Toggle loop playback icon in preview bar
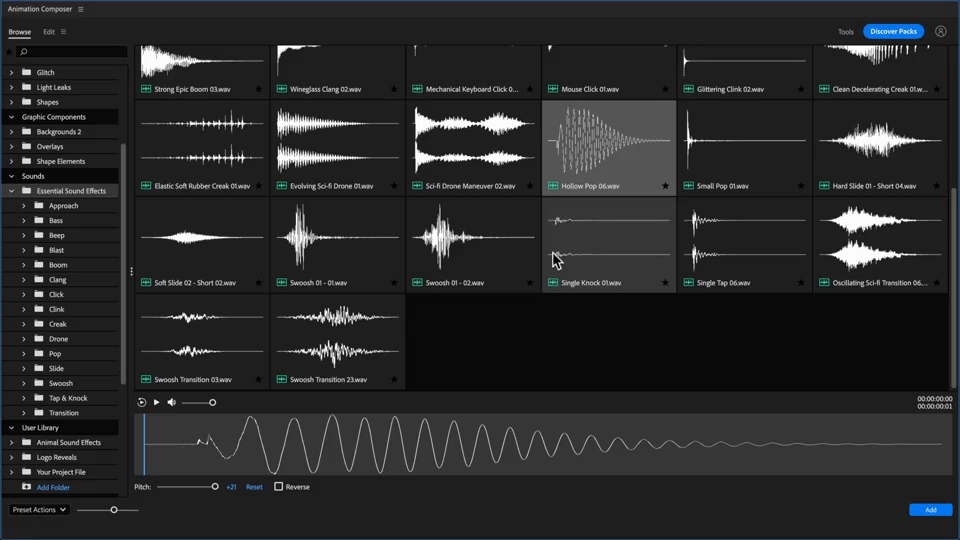960x540 pixels. (142, 402)
